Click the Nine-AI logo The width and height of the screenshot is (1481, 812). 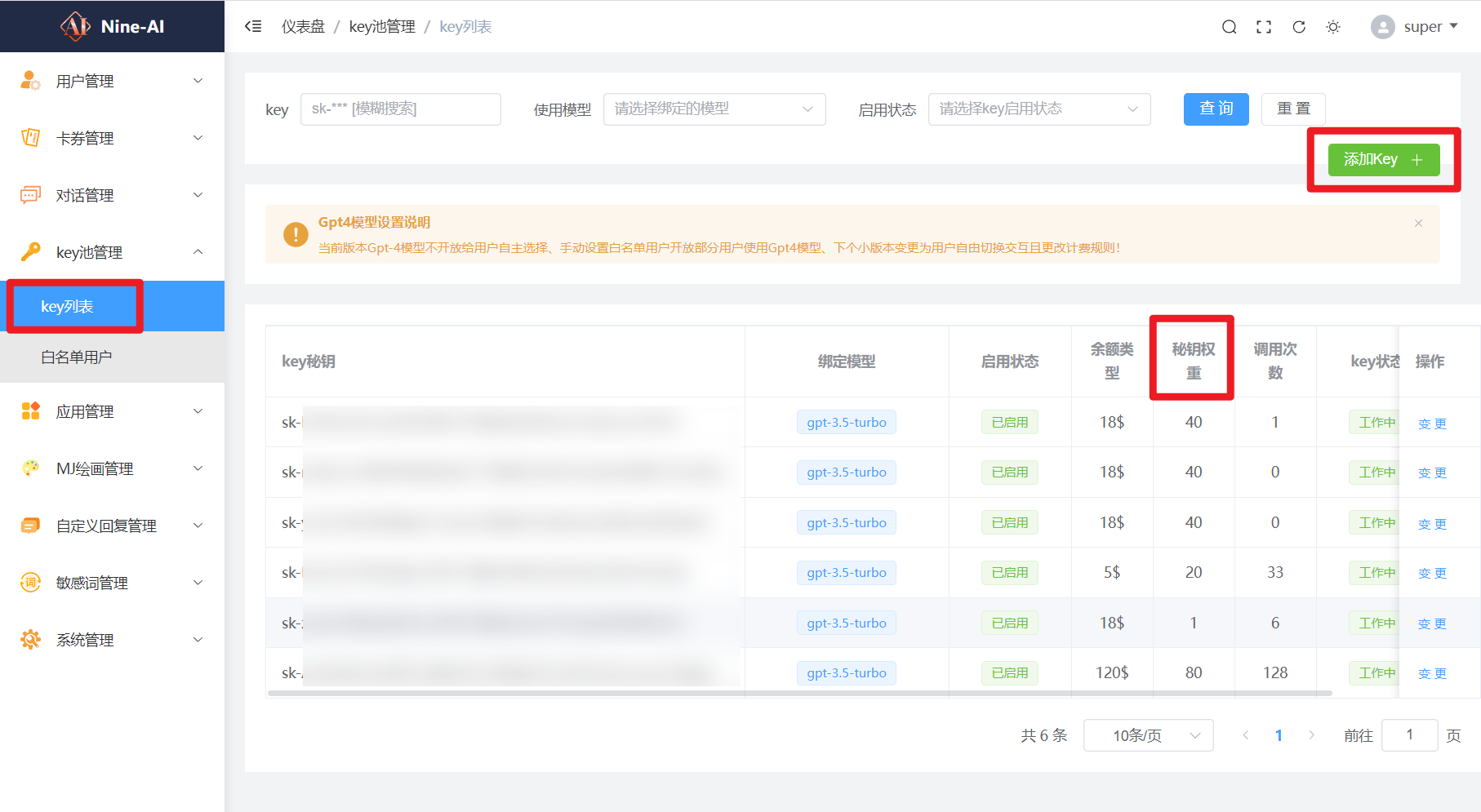(113, 26)
